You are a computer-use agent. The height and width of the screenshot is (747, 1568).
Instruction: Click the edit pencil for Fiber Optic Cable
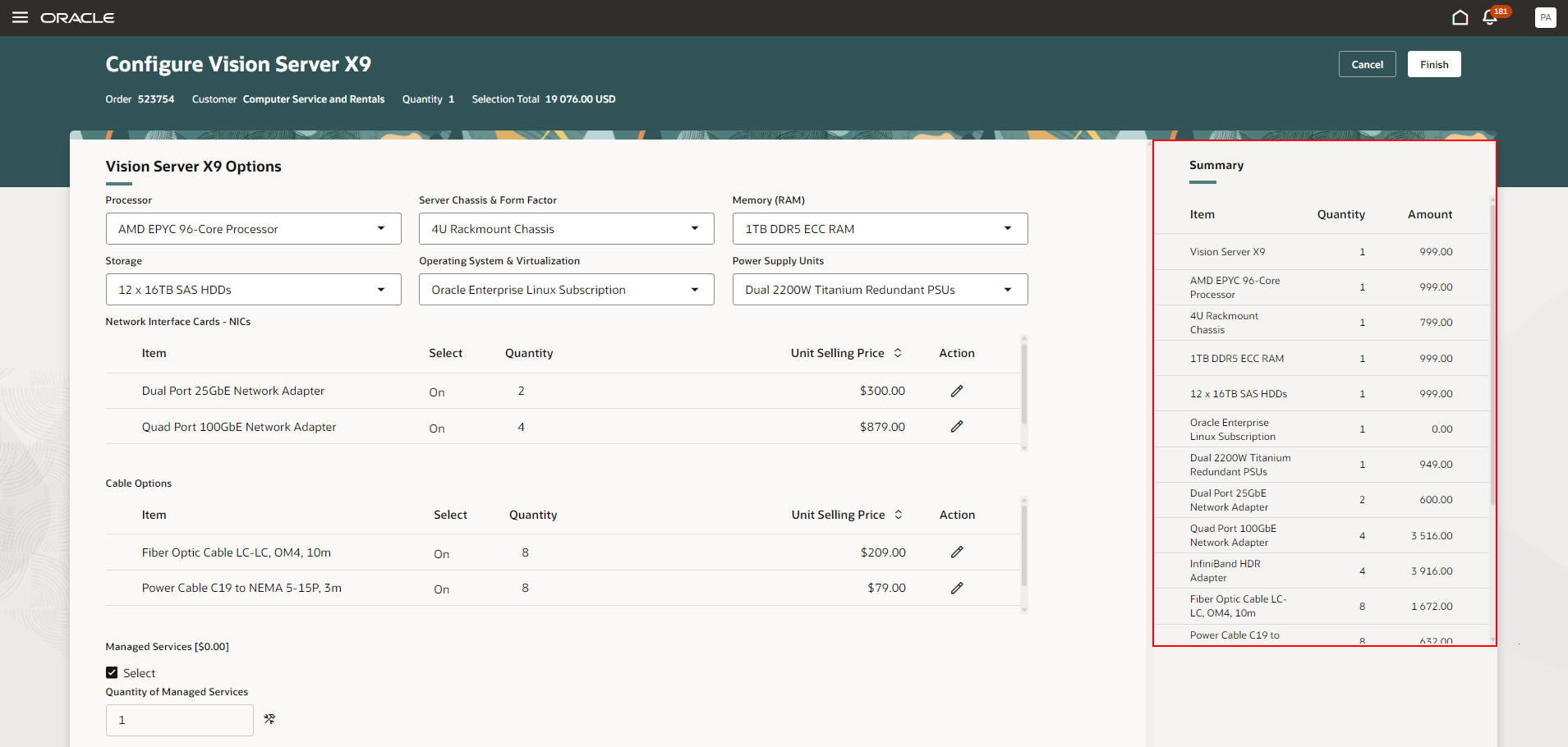[956, 552]
